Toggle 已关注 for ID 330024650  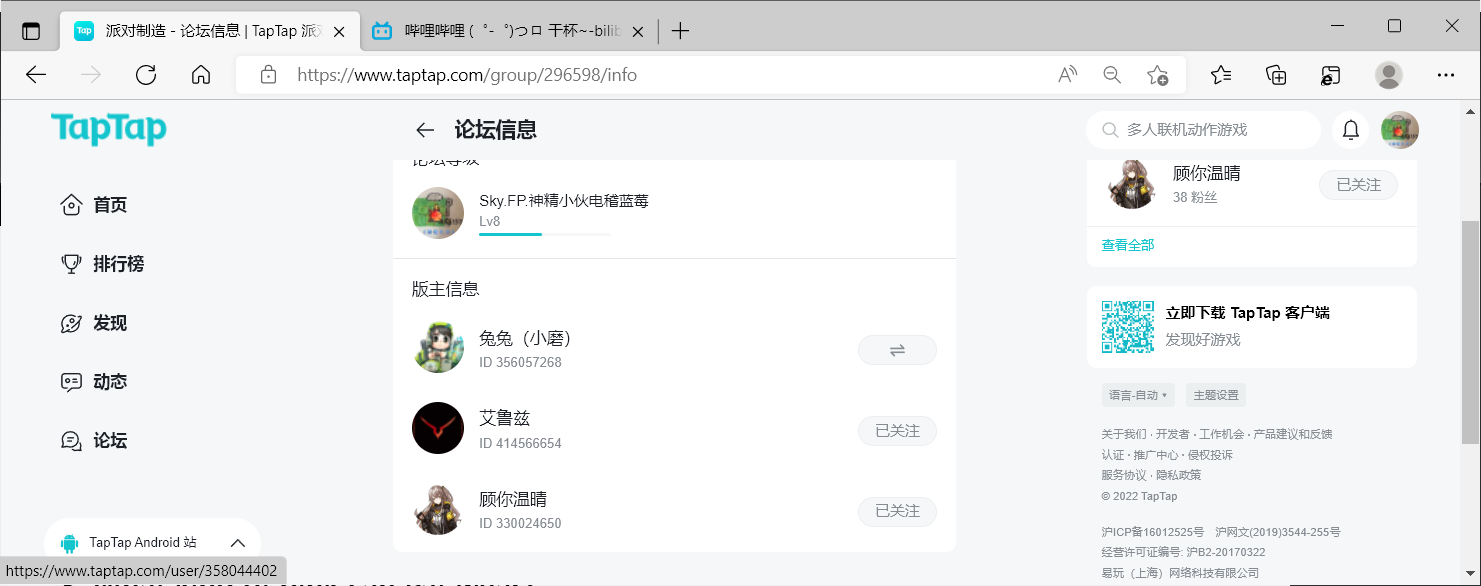897,511
